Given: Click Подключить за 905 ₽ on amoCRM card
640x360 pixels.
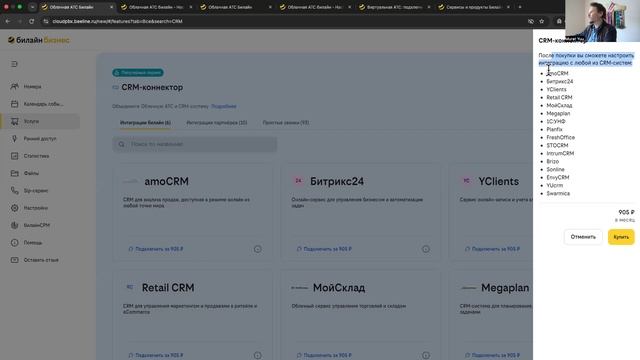Looking at the screenshot, I should tap(156, 249).
